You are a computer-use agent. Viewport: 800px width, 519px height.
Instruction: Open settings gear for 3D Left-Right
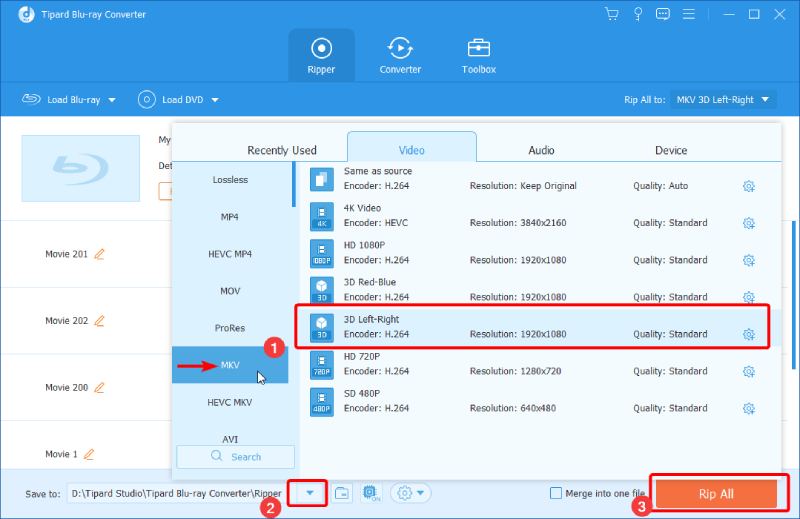point(748,334)
